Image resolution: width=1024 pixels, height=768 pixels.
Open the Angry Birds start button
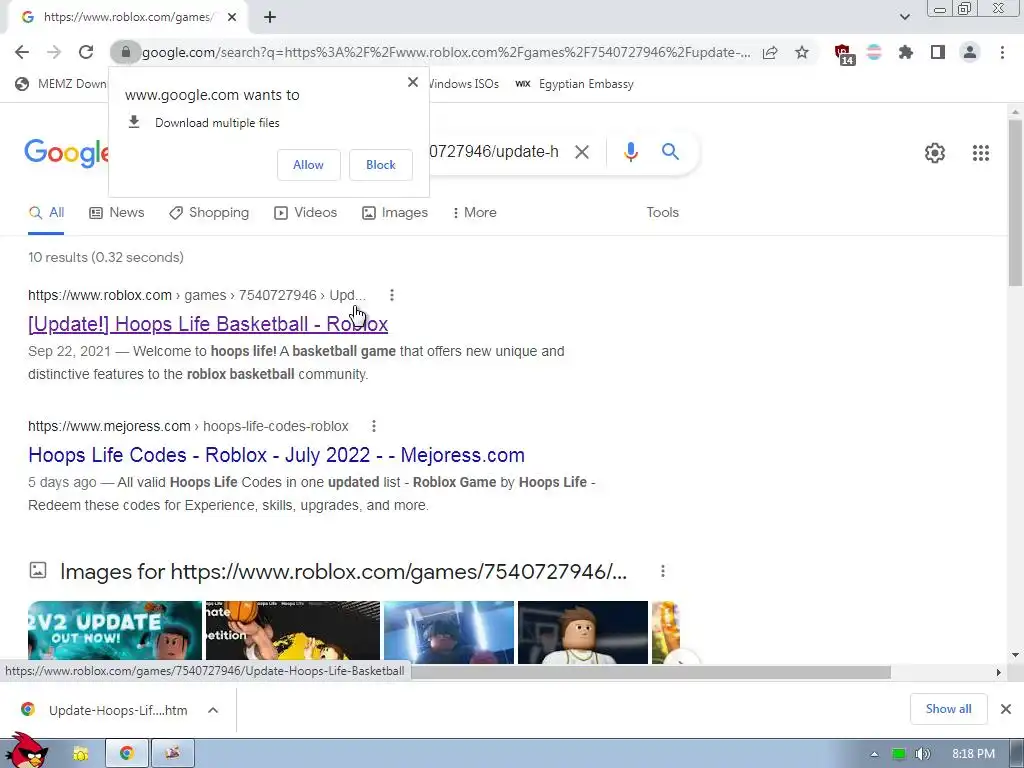(26, 750)
